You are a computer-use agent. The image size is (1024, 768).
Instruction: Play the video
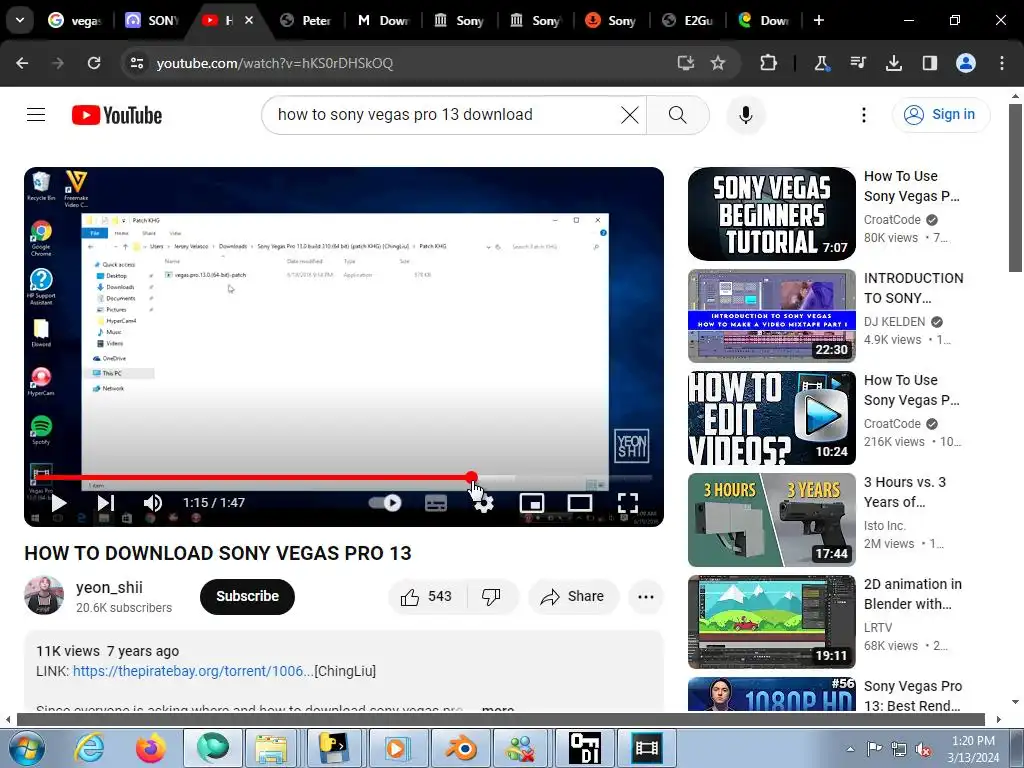click(x=59, y=503)
